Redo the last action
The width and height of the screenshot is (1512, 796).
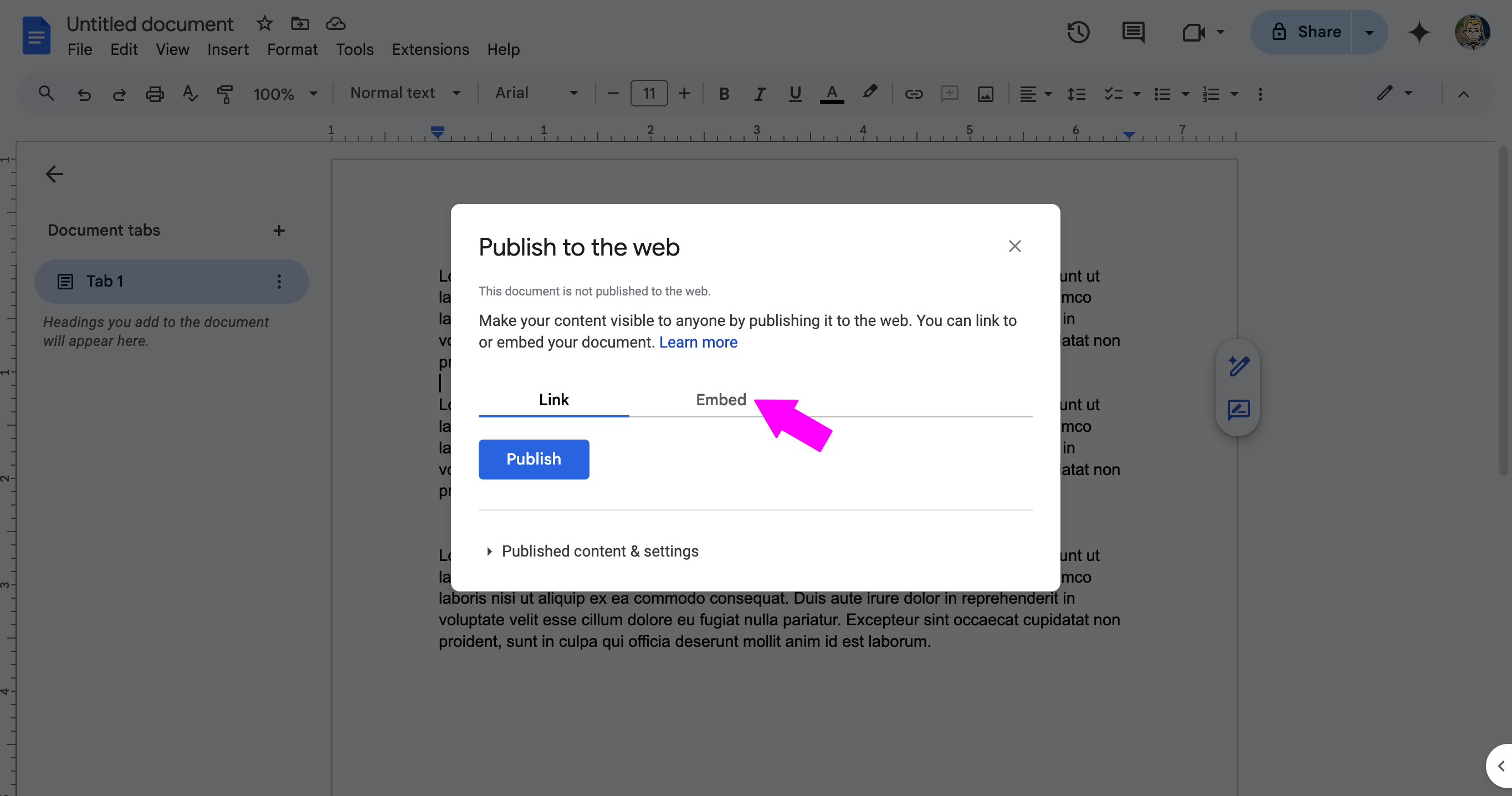(x=119, y=94)
